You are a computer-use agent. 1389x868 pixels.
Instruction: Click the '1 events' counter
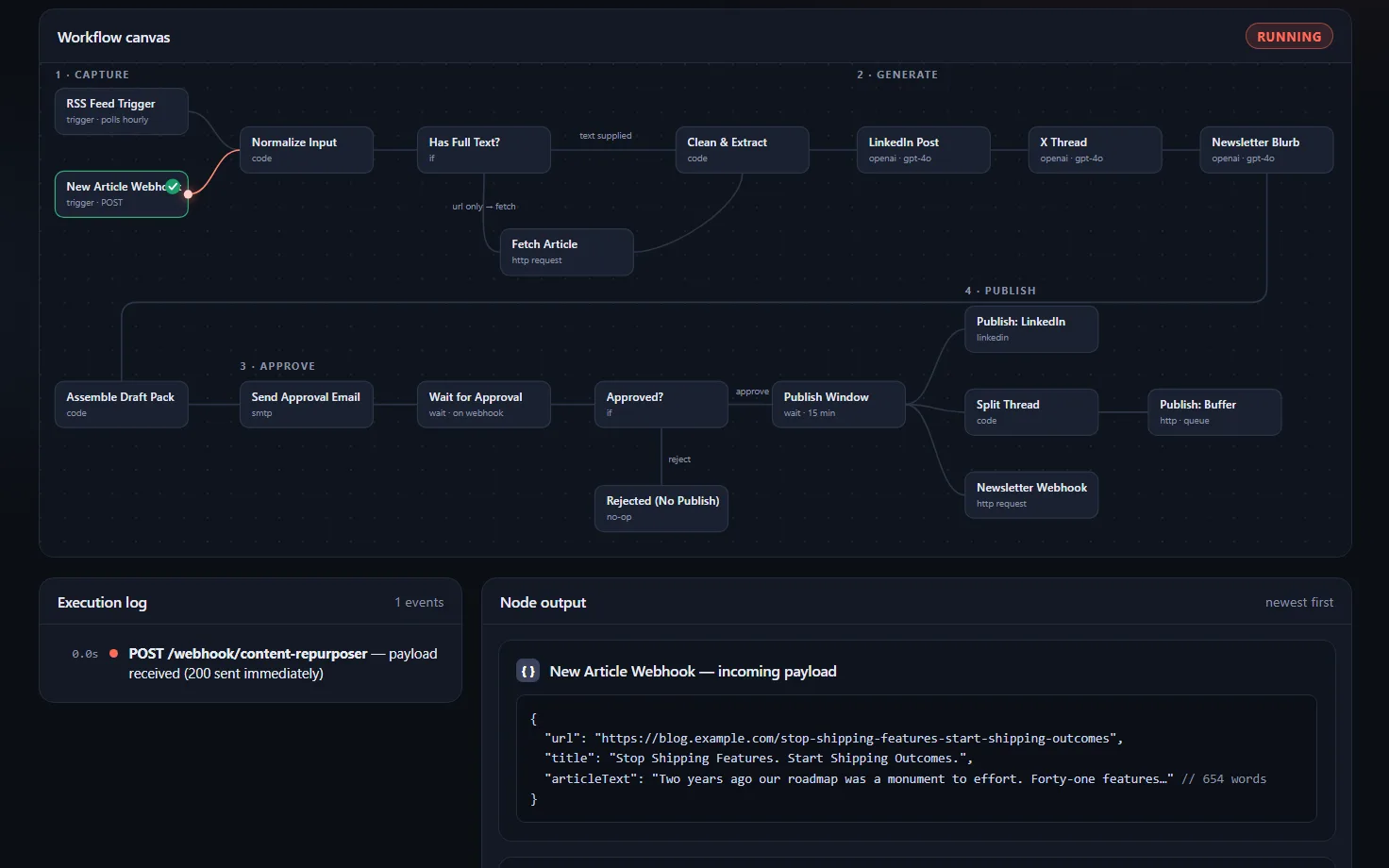(419, 602)
